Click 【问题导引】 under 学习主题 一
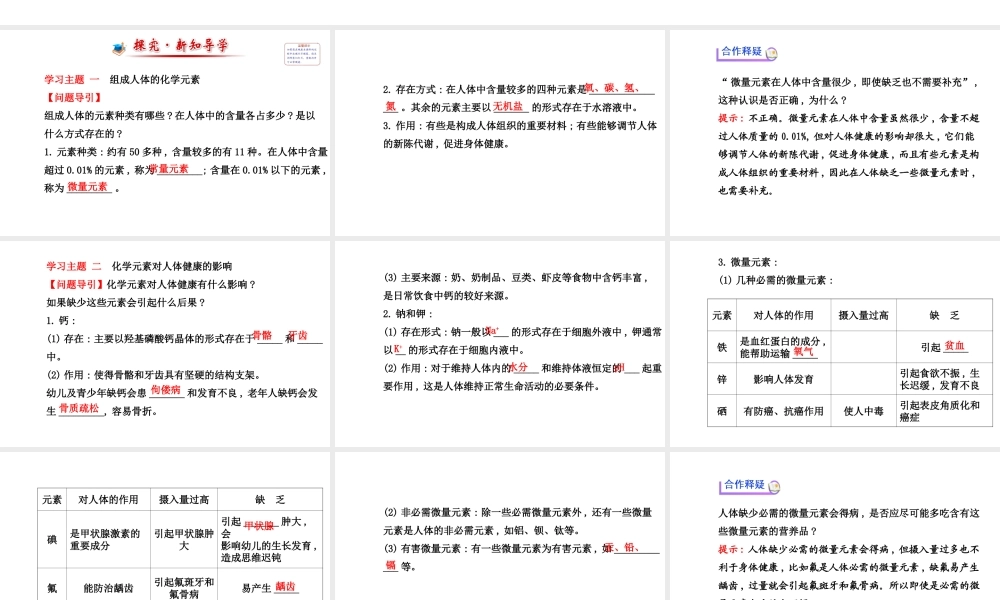 click(x=73, y=98)
